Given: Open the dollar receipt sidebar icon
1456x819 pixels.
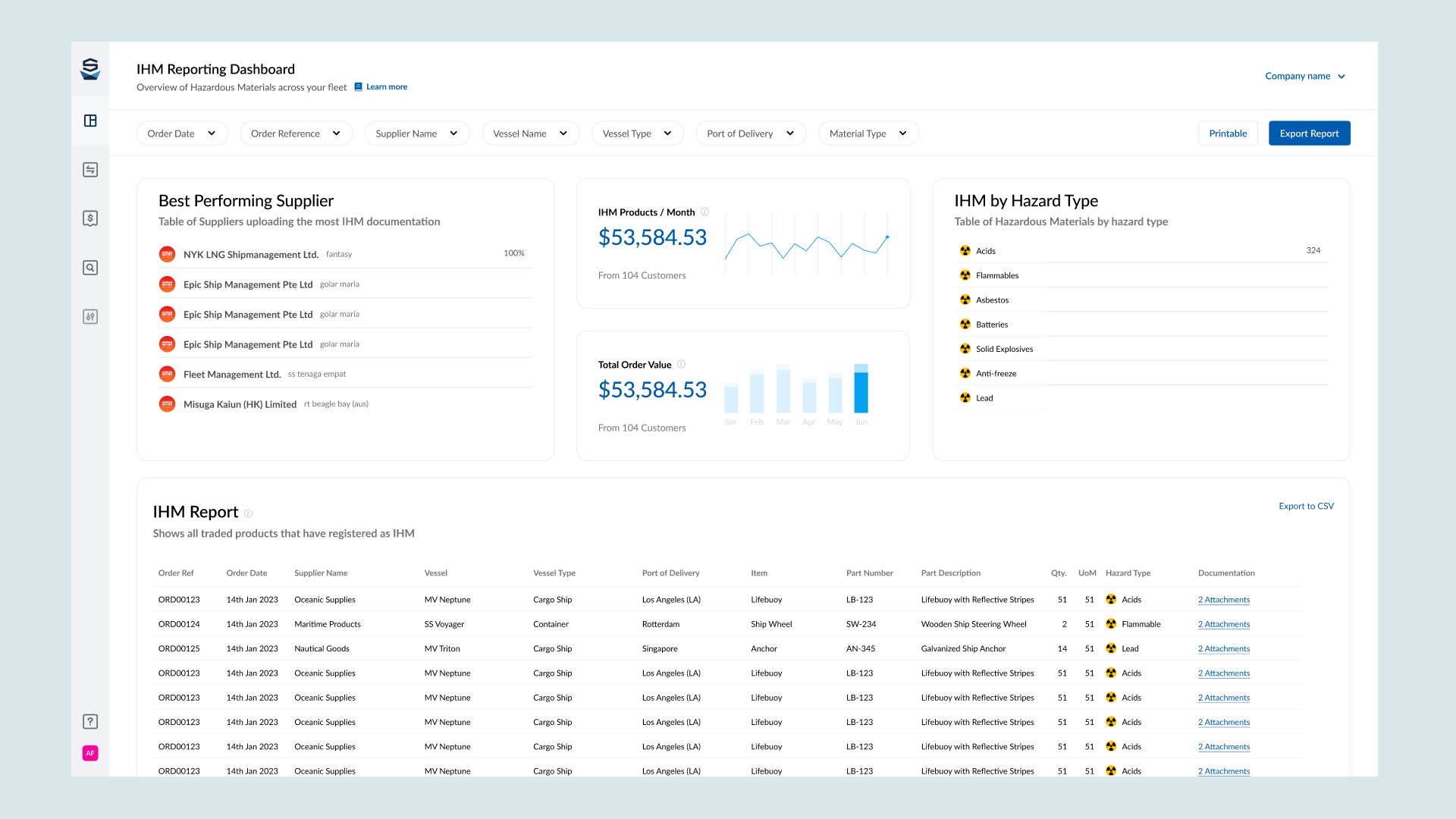Looking at the screenshot, I should click(x=90, y=218).
